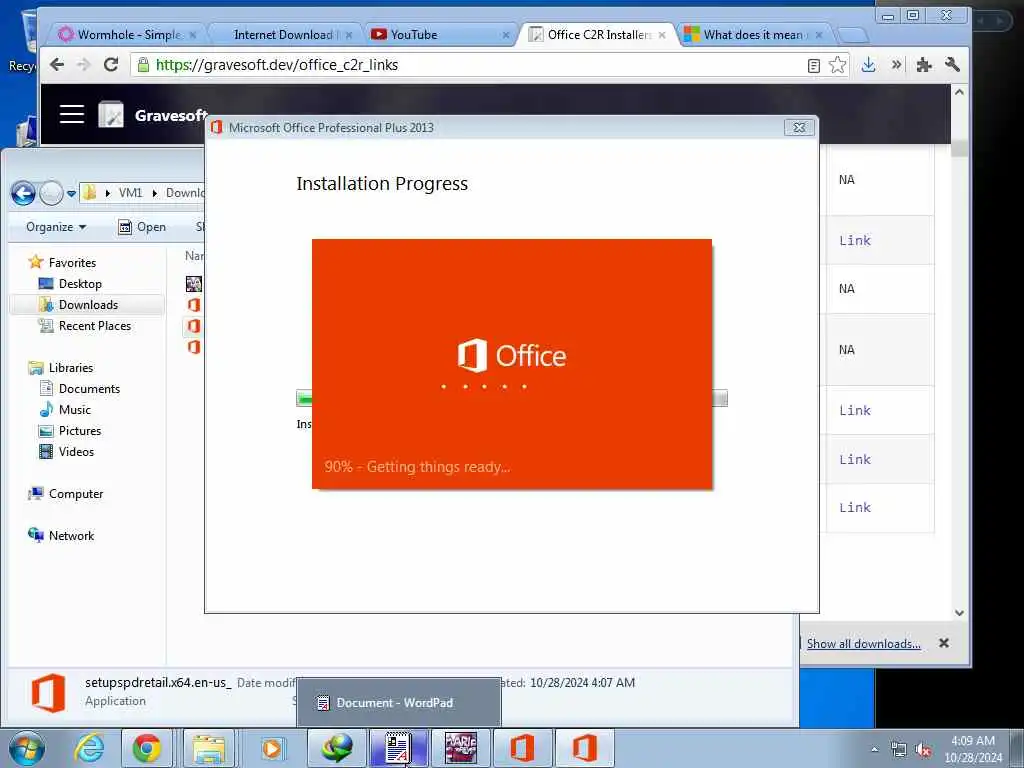Open the Gravesoft hamburger menu
Image resolution: width=1024 pixels, height=768 pixels.
[72, 114]
